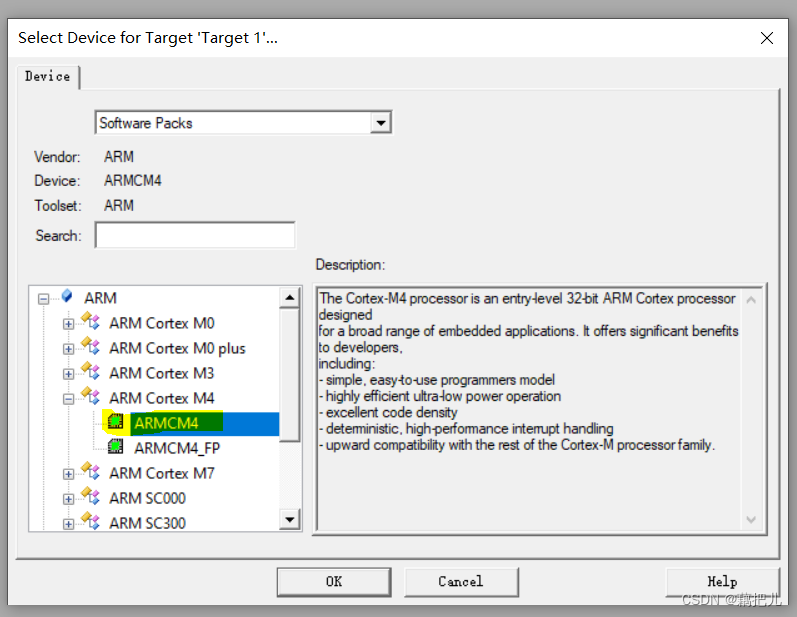Select the ARM root tree label
The height and width of the screenshot is (617, 797).
[100, 298]
